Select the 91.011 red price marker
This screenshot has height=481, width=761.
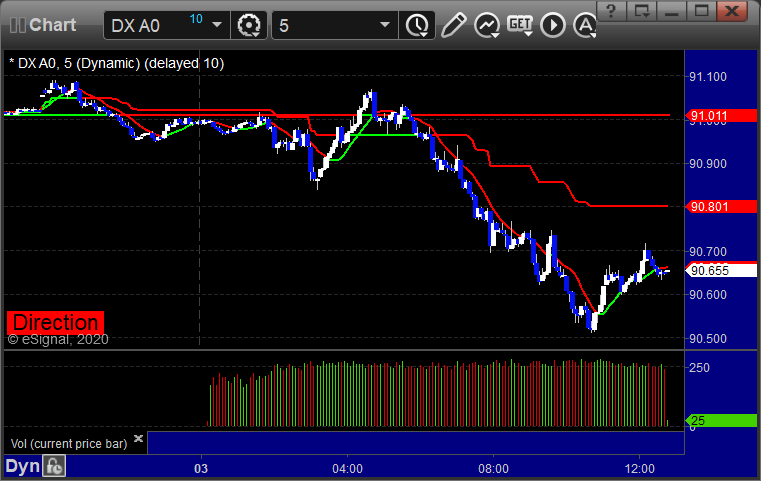tap(721, 116)
